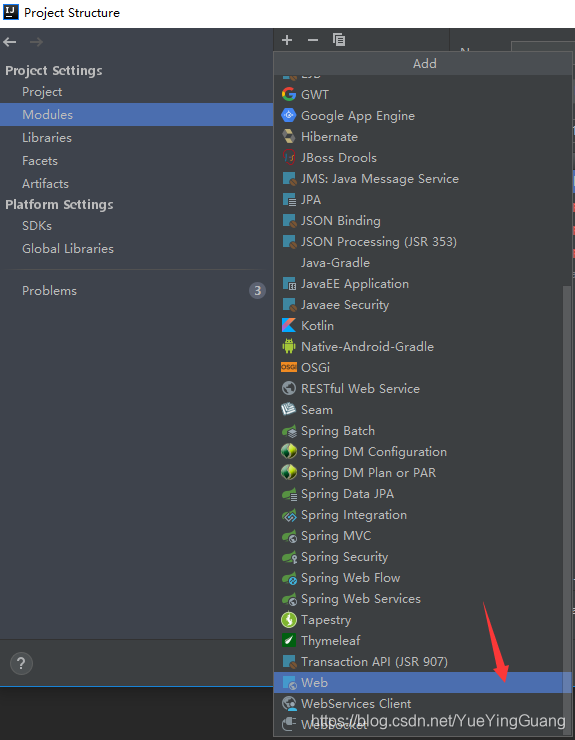The image size is (575, 740).
Task: Open the Project settings page
Action: coord(136,92)
